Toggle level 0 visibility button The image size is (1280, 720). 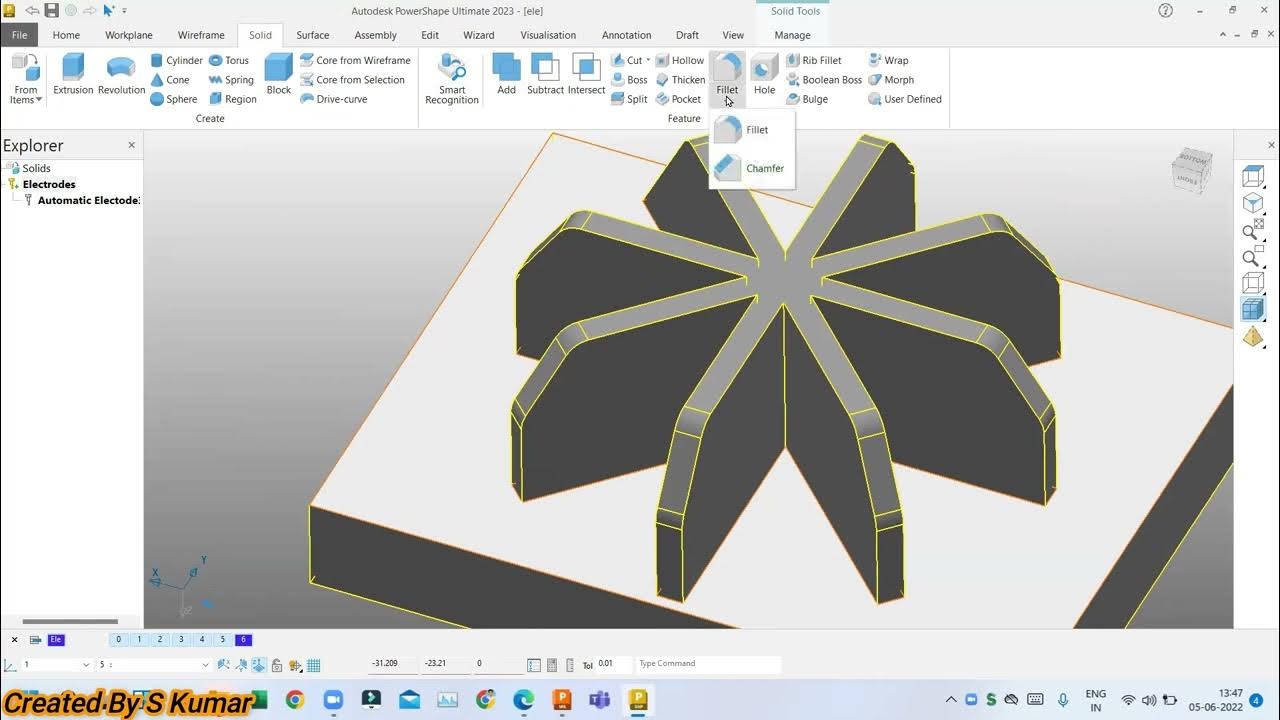(x=118, y=640)
